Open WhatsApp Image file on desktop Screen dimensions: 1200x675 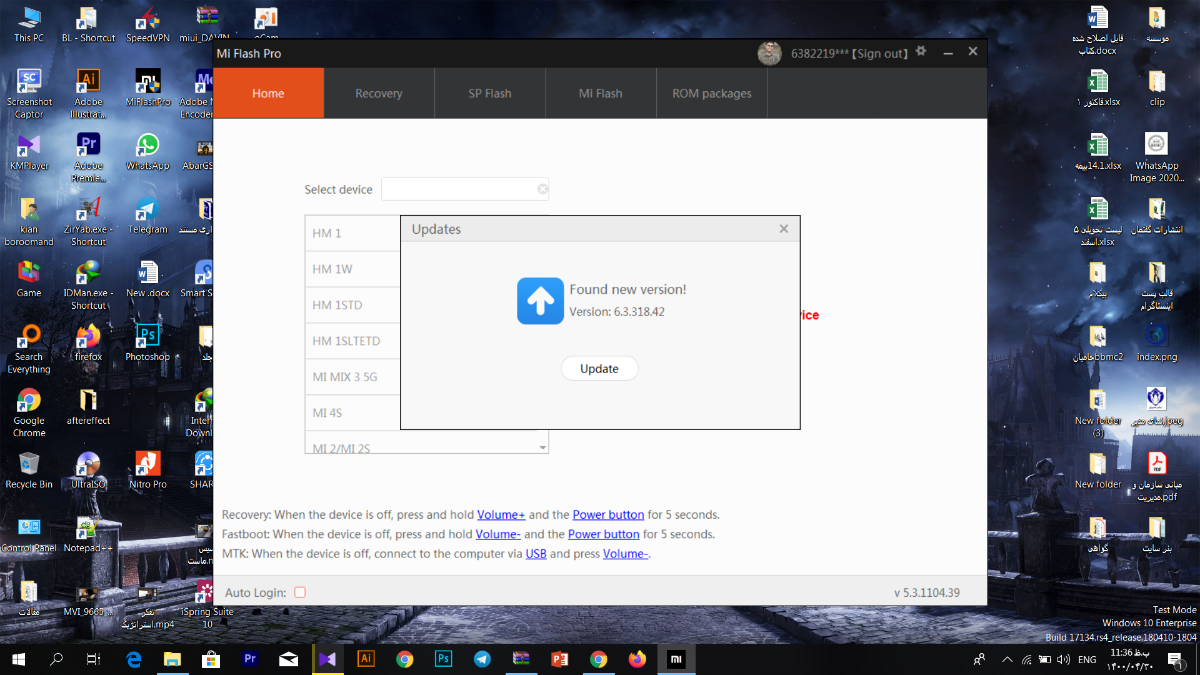click(1157, 157)
